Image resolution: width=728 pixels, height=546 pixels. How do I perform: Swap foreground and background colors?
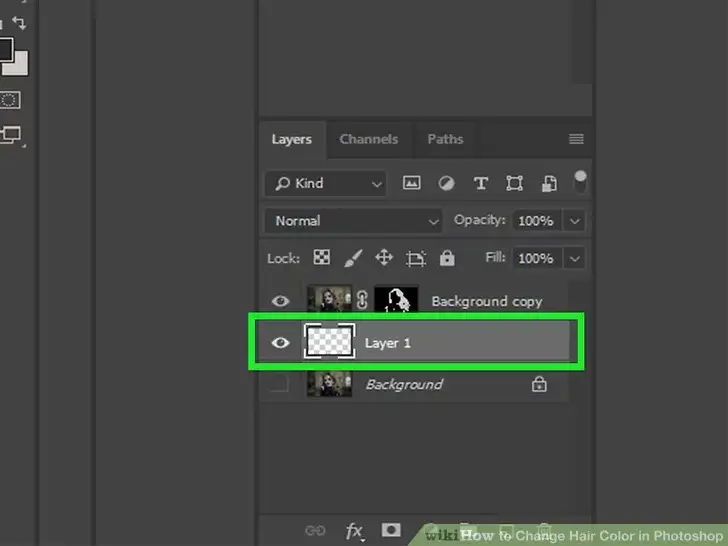tap(19, 22)
